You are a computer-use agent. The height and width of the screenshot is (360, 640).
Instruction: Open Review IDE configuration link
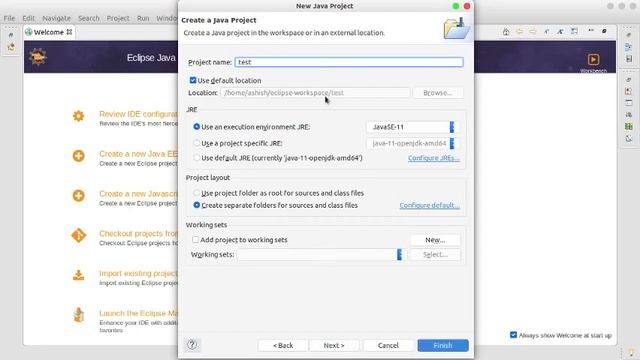click(138, 114)
